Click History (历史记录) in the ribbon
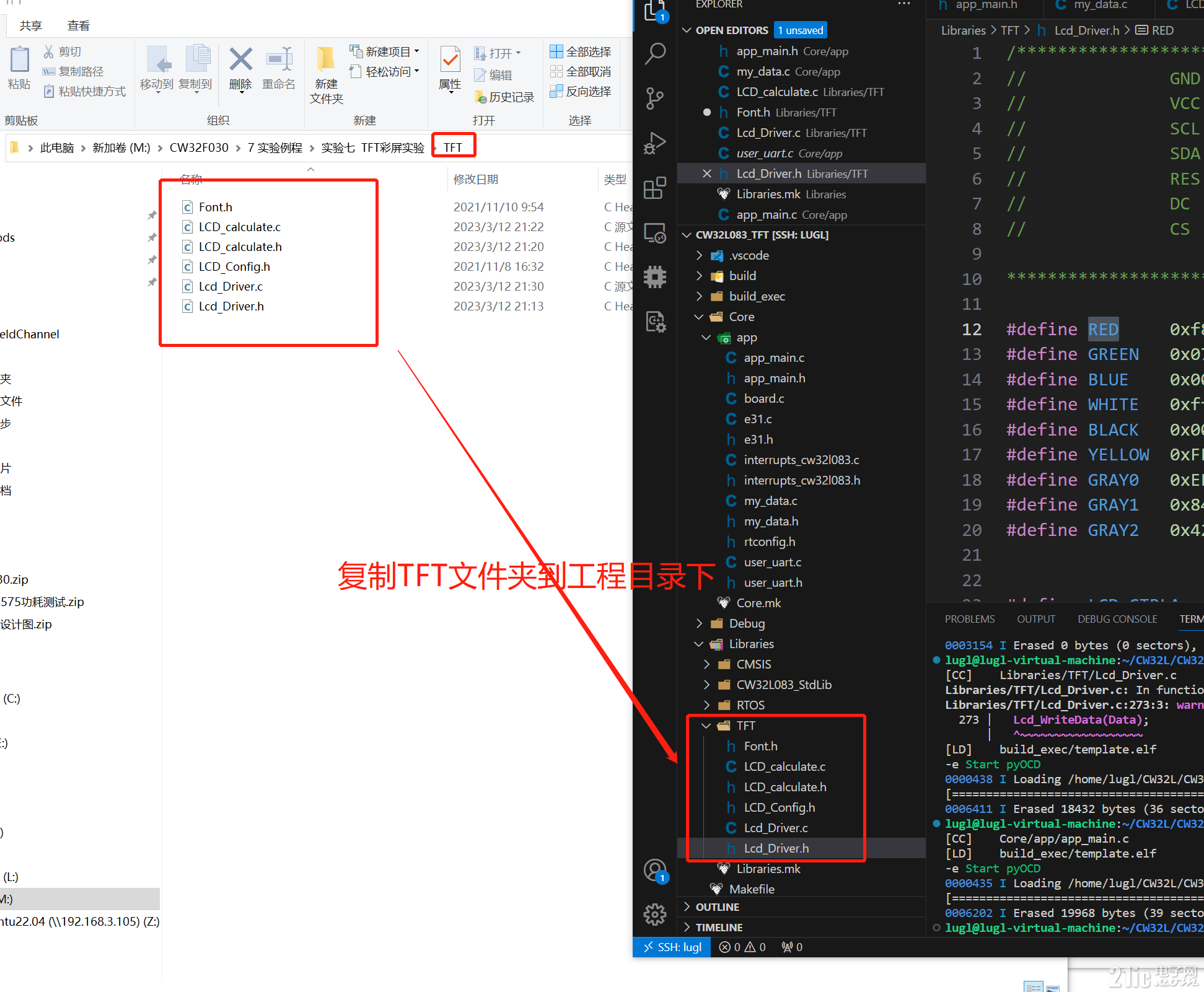The width and height of the screenshot is (1204, 992). click(x=504, y=97)
